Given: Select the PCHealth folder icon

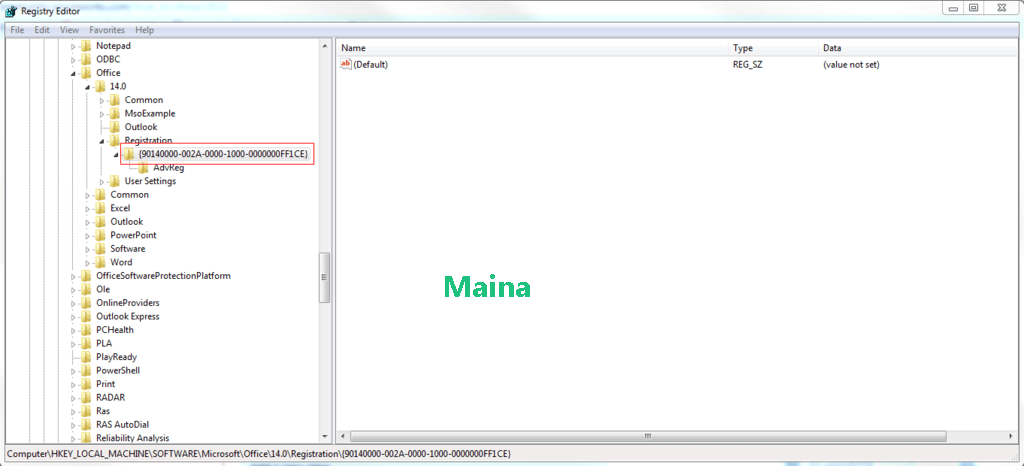Looking at the screenshot, I should (x=86, y=330).
